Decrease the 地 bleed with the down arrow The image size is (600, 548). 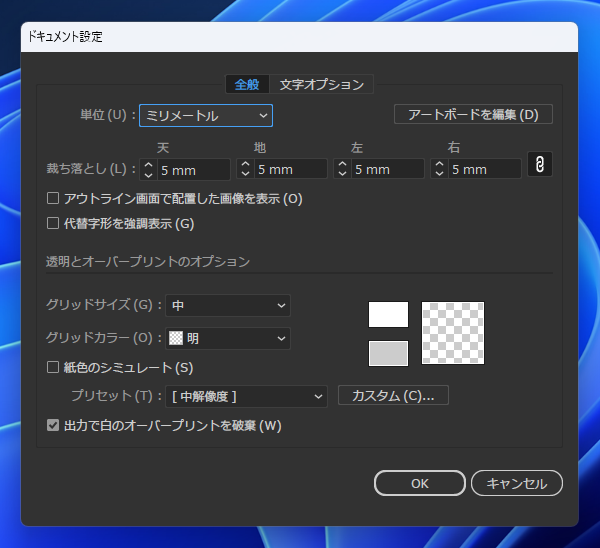(x=246, y=174)
